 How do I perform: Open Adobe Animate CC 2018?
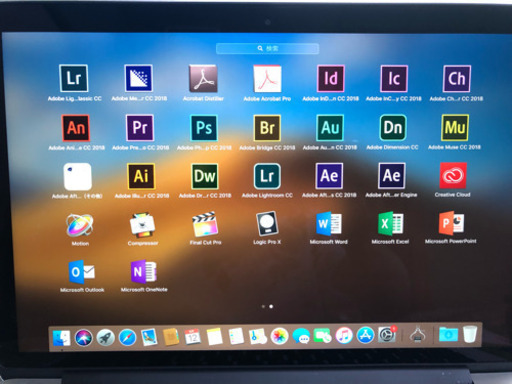click(76, 128)
